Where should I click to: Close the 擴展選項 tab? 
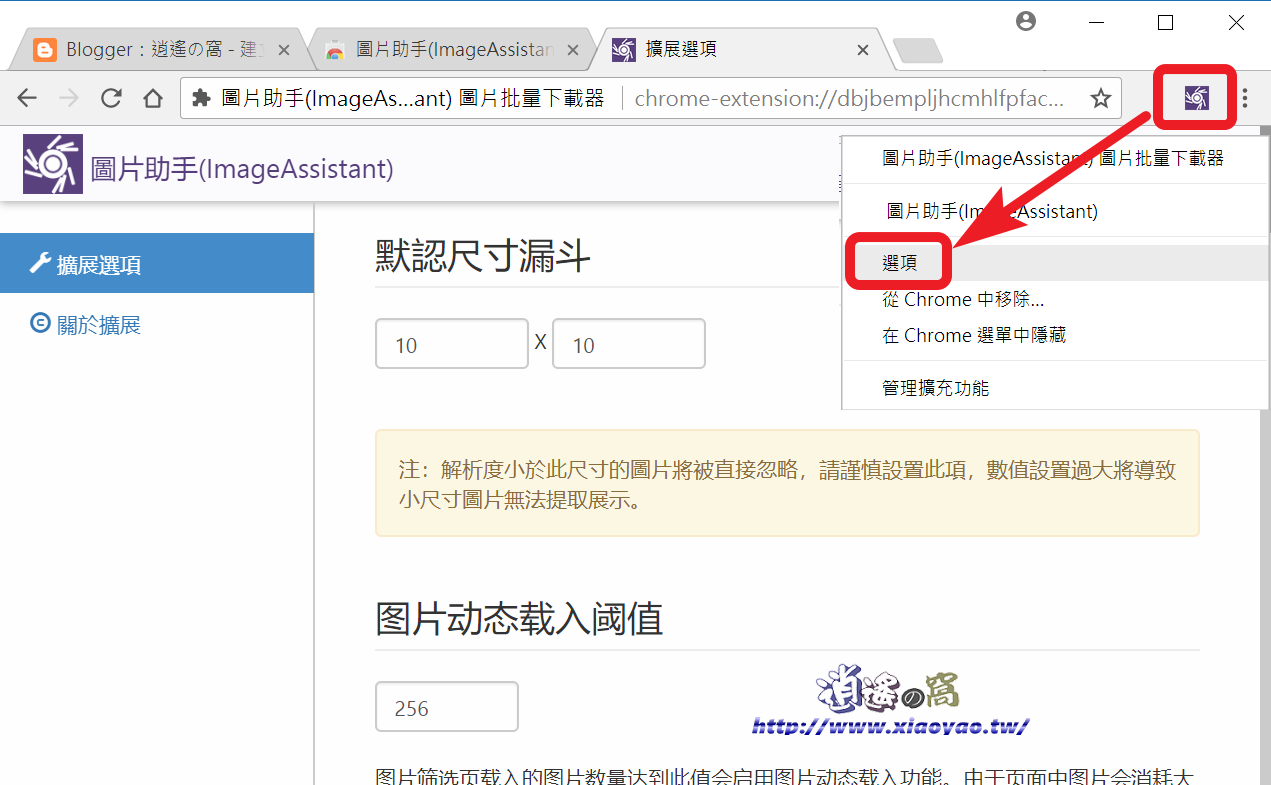coord(863,49)
